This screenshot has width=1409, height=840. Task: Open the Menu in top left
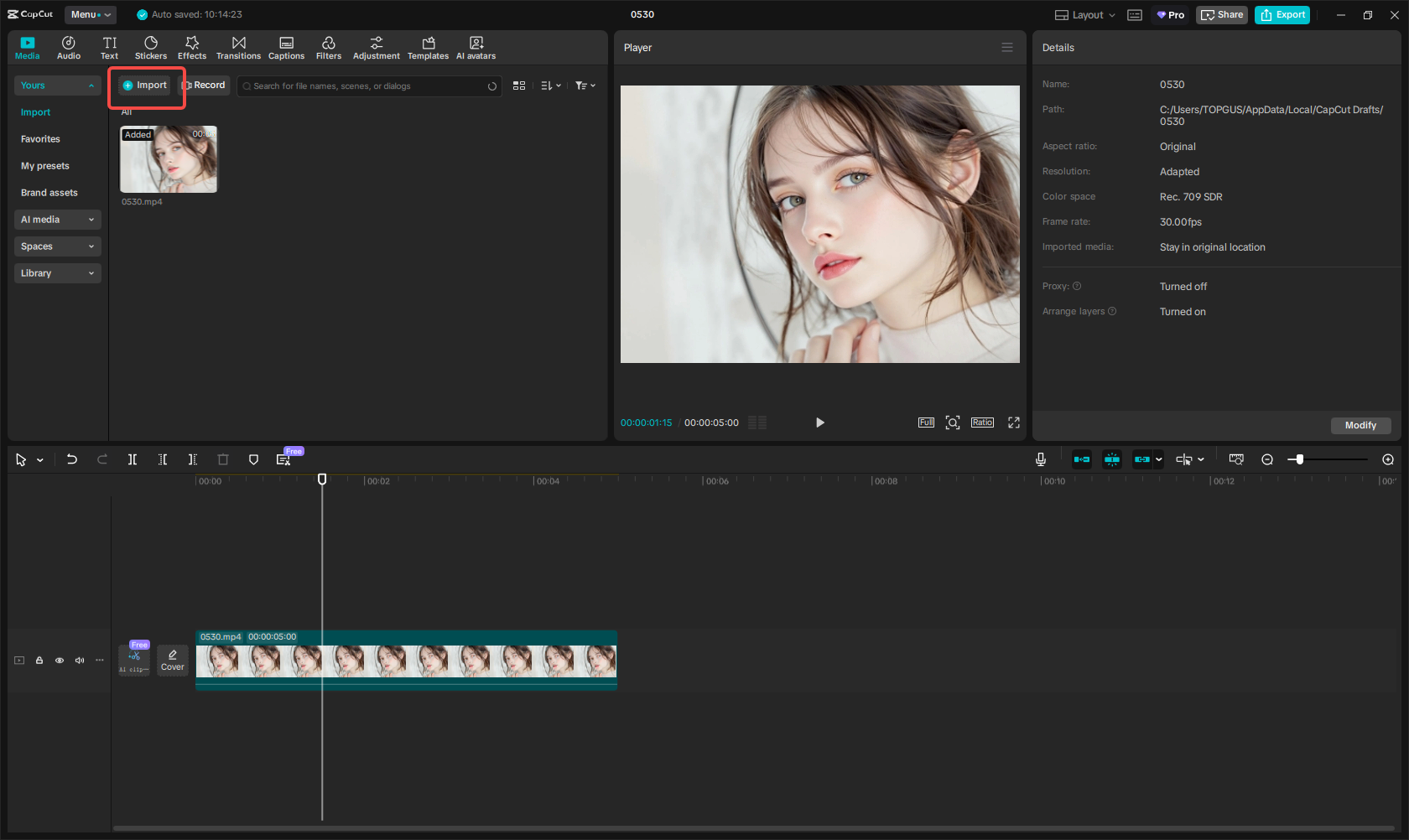(x=90, y=14)
